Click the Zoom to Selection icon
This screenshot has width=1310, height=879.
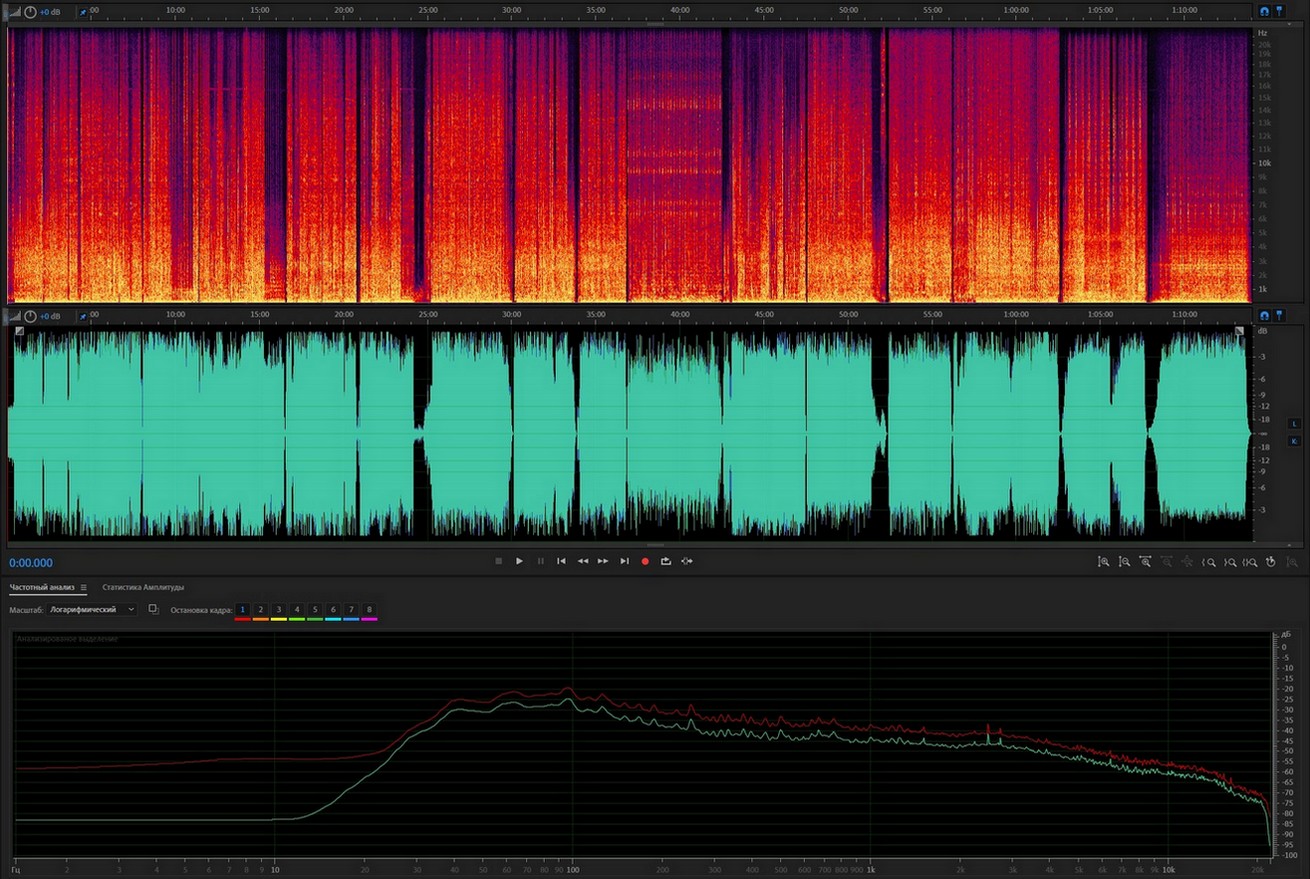1250,562
